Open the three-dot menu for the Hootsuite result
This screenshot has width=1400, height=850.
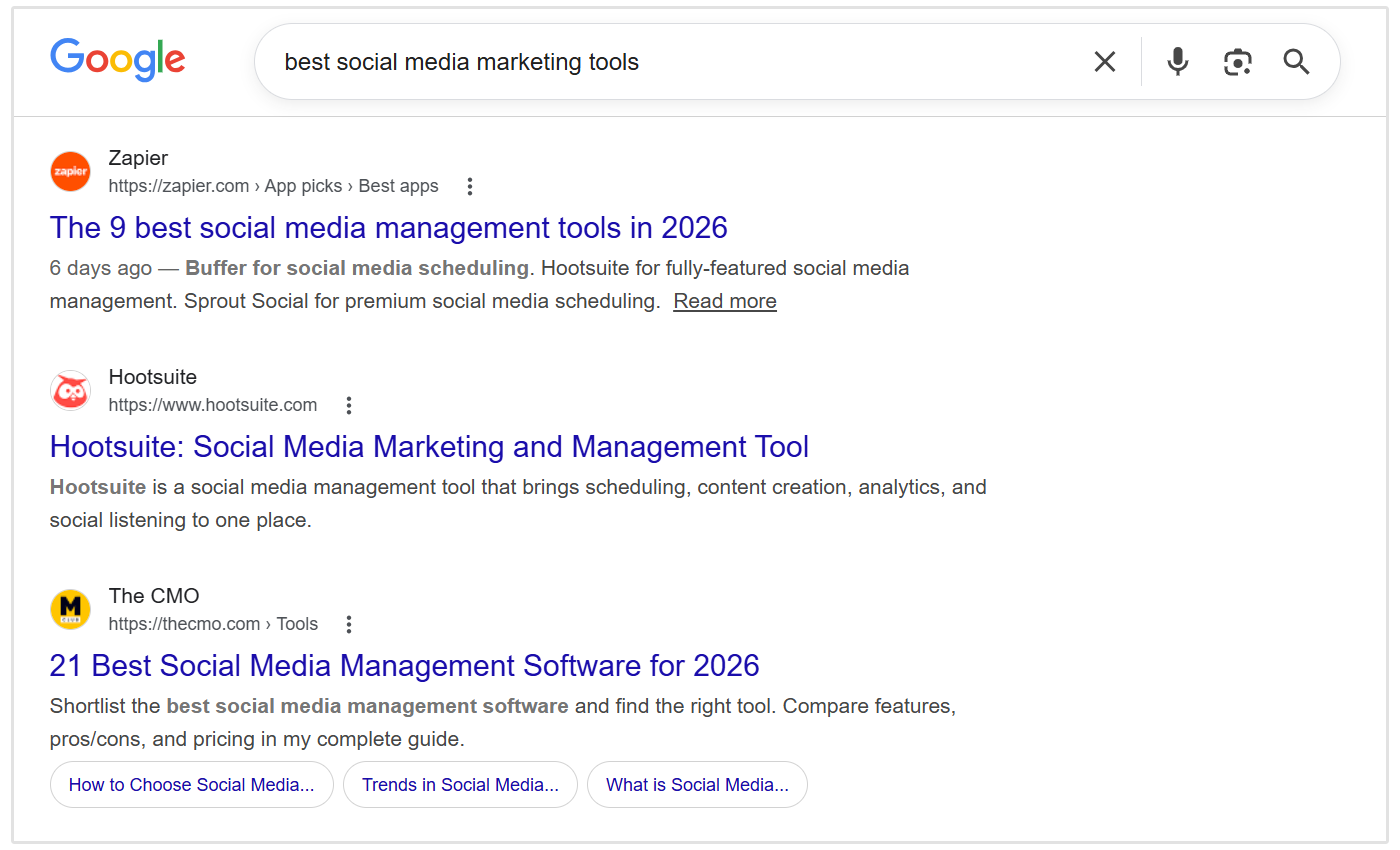[348, 404]
